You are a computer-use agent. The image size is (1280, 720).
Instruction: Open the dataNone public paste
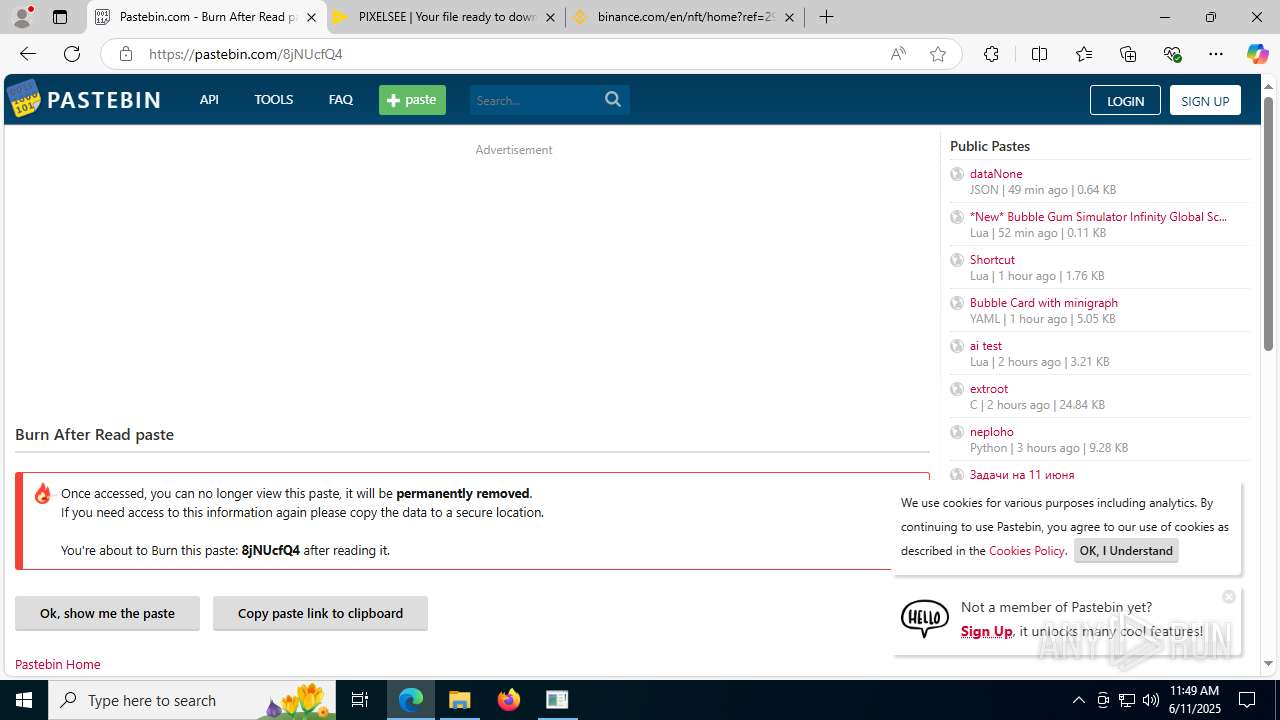click(x=996, y=173)
